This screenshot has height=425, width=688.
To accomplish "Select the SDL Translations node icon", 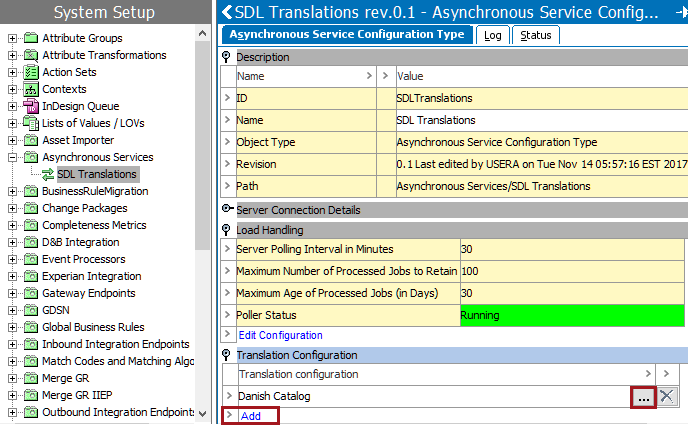I will point(47,174).
